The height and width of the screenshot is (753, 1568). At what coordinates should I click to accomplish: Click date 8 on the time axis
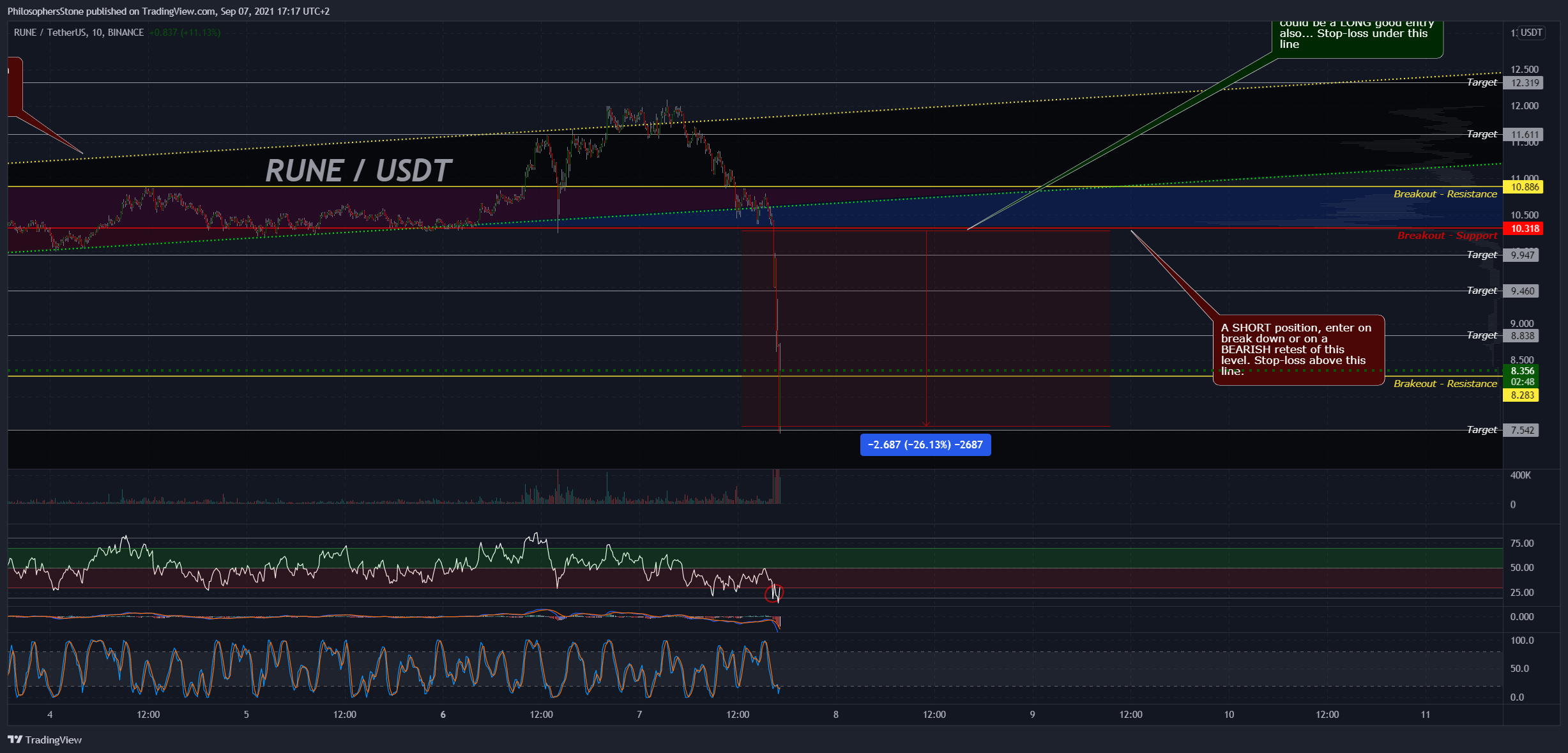[836, 715]
